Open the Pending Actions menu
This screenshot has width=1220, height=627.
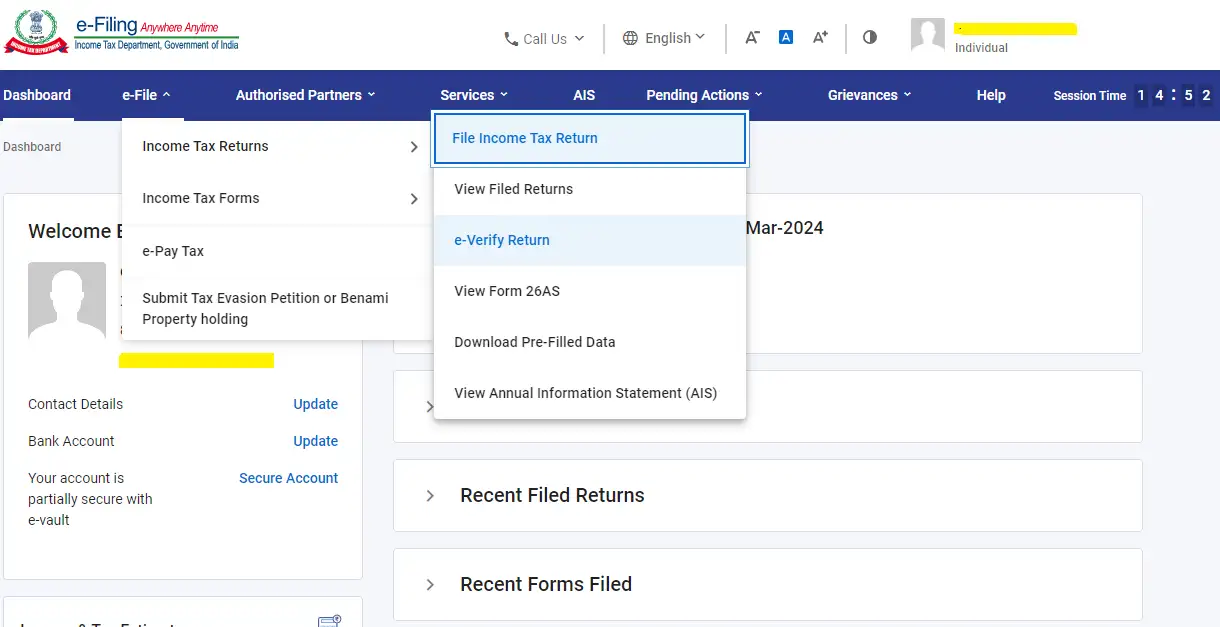697,95
